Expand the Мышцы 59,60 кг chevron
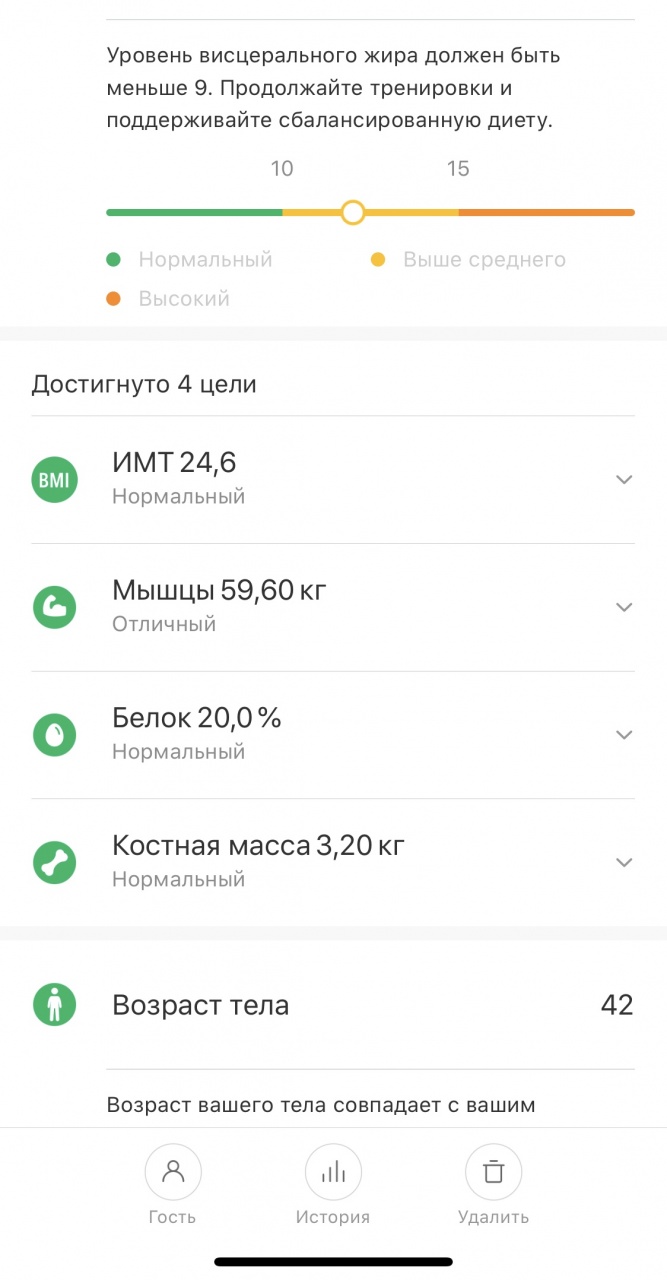This screenshot has width=667, height=1280. coord(624,607)
